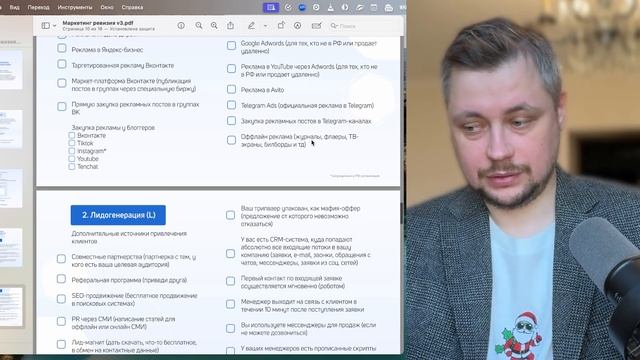Click the printer-shaped menu bar icon

(x=389, y=7)
